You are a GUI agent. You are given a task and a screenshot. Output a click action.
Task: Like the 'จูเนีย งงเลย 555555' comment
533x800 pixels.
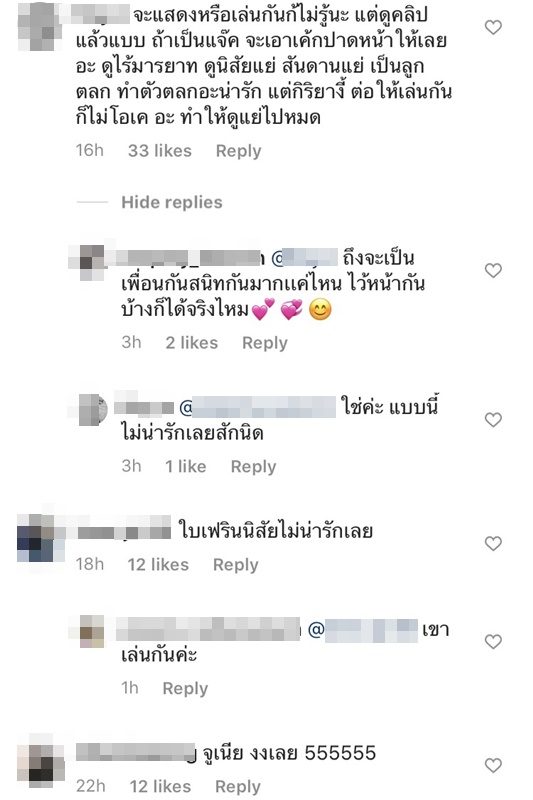tap(493, 765)
